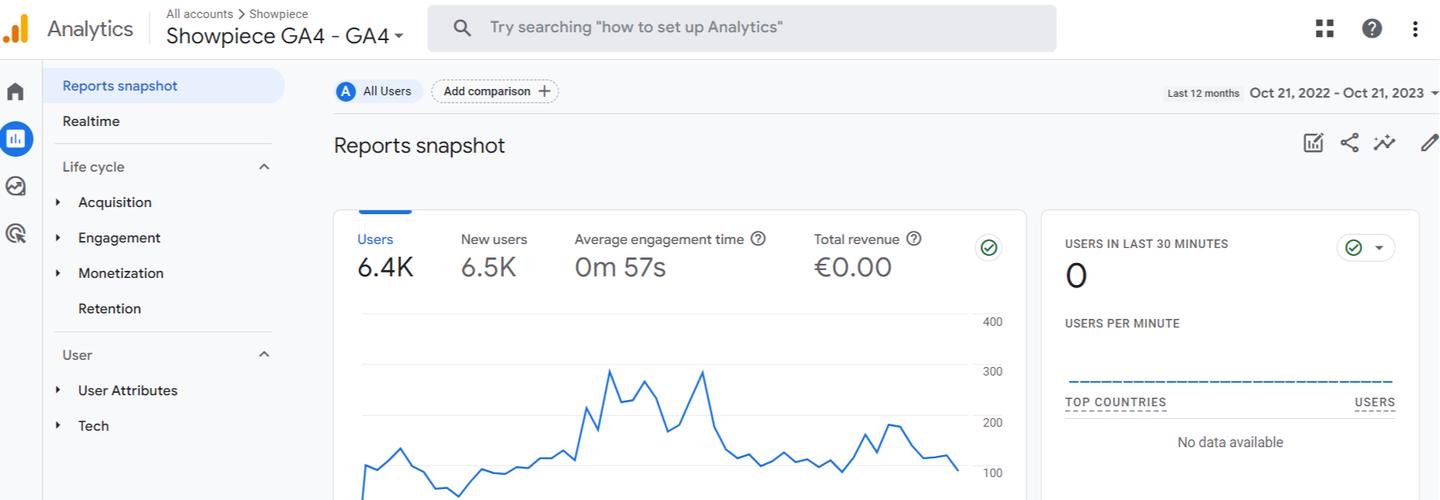Image resolution: width=1440 pixels, height=500 pixels.
Task: Open the three-dot more options menu
Action: click(x=1415, y=28)
